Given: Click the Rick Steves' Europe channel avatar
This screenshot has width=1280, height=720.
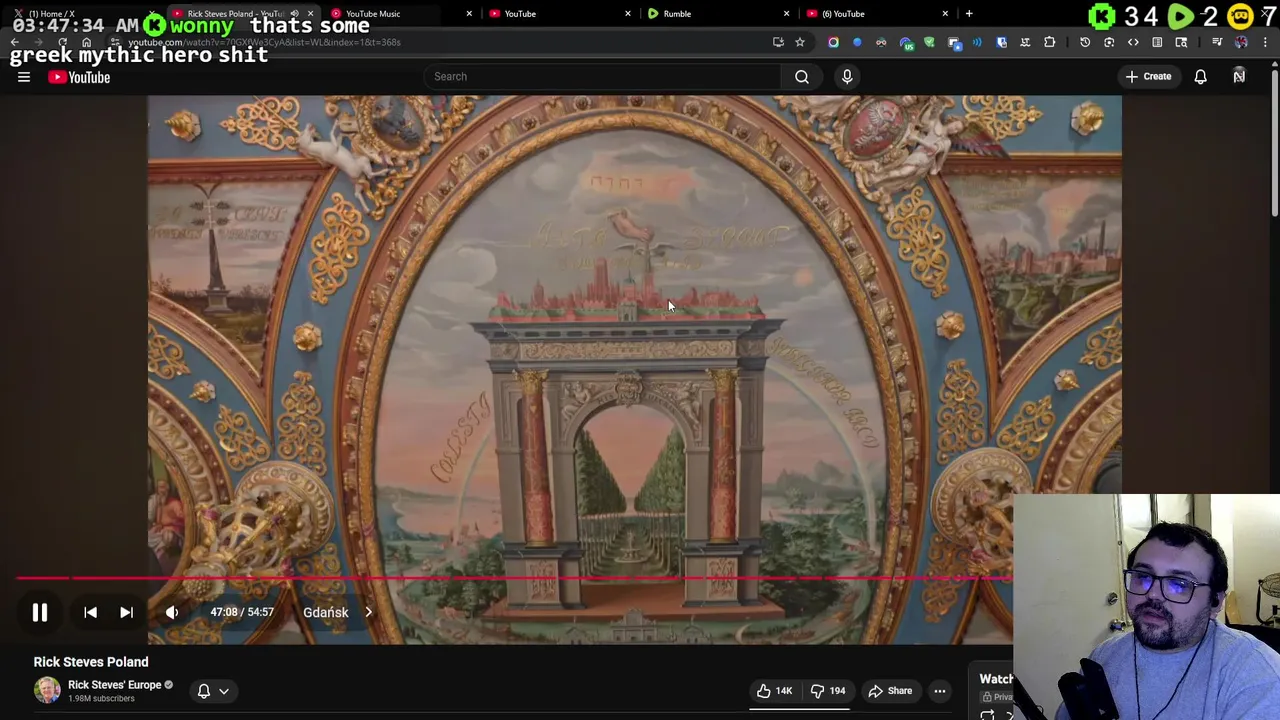Looking at the screenshot, I should (x=47, y=690).
